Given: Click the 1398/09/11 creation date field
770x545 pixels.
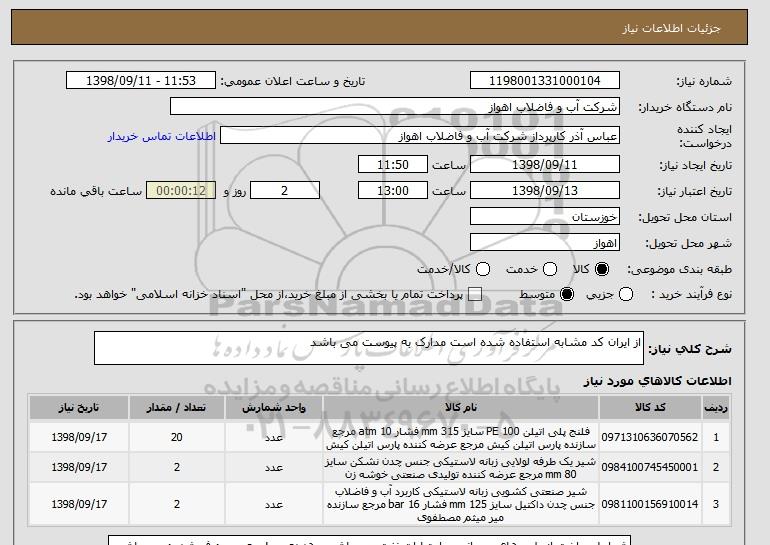Looking at the screenshot, I should pyautogui.click(x=545, y=164).
